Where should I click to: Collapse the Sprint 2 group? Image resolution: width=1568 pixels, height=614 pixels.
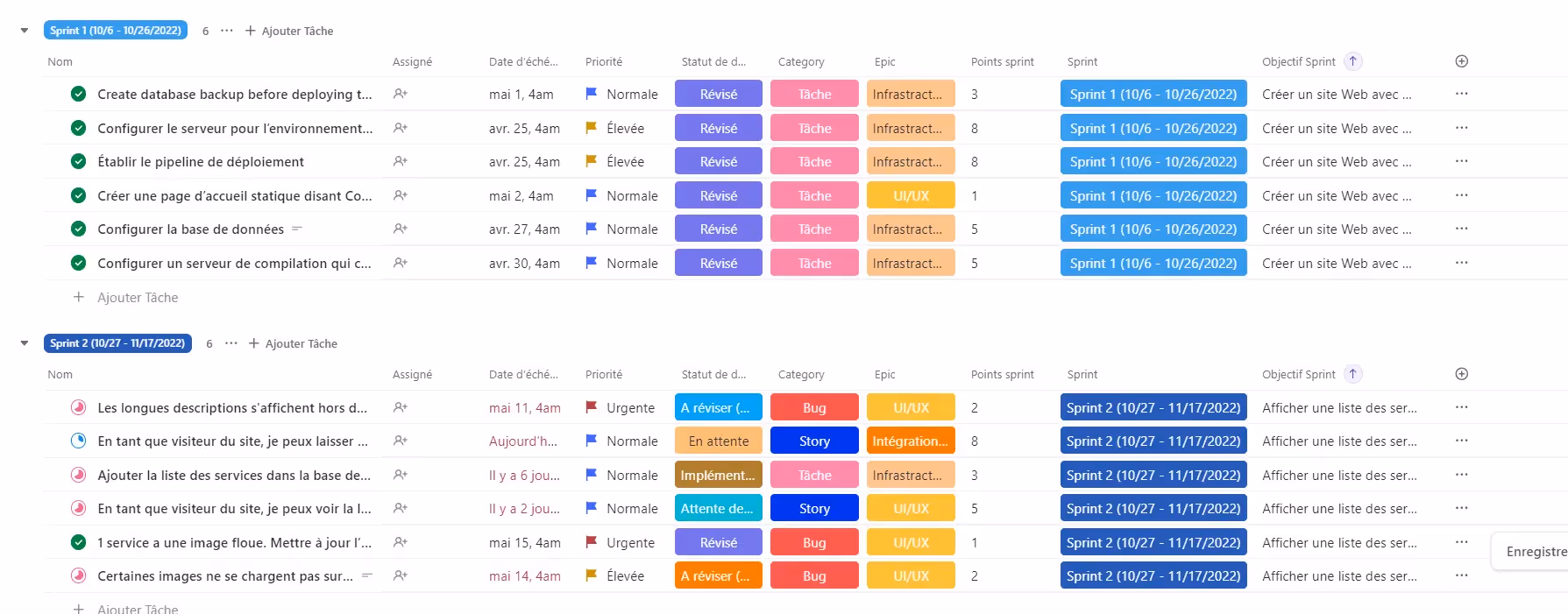[x=25, y=343]
